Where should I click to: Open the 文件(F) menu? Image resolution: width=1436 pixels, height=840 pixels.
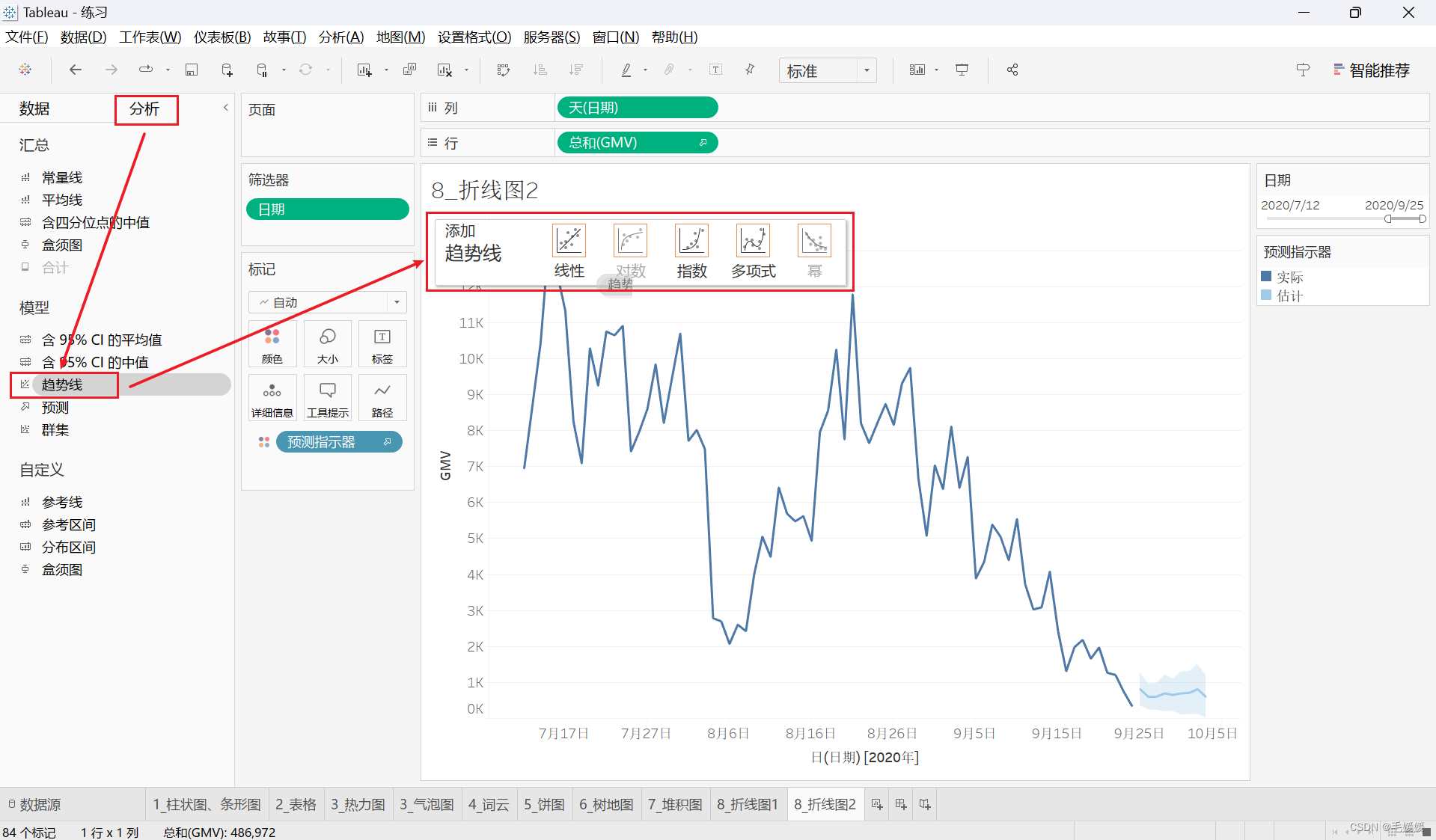(27, 37)
